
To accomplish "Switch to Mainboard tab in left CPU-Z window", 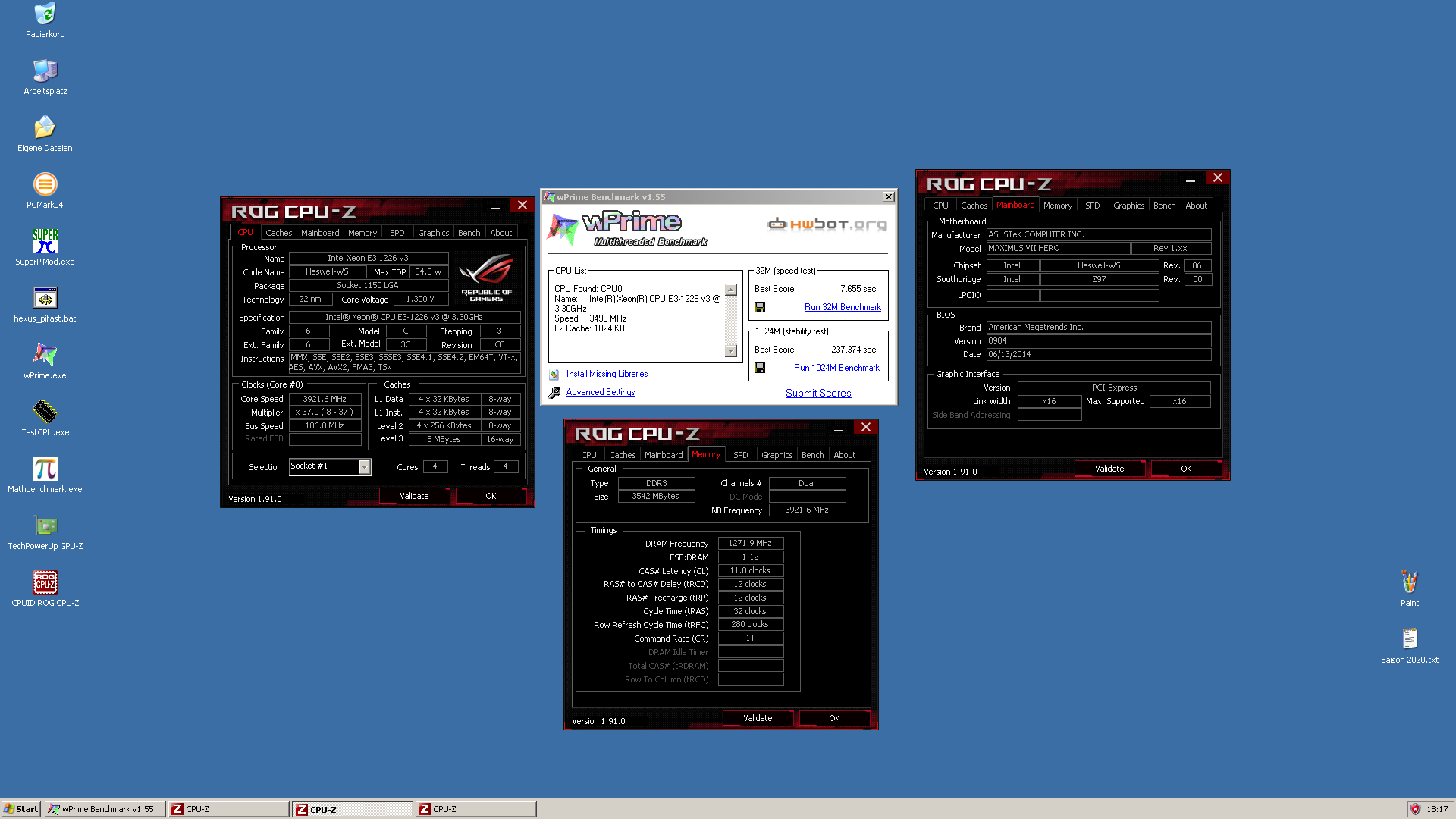I will [x=320, y=233].
